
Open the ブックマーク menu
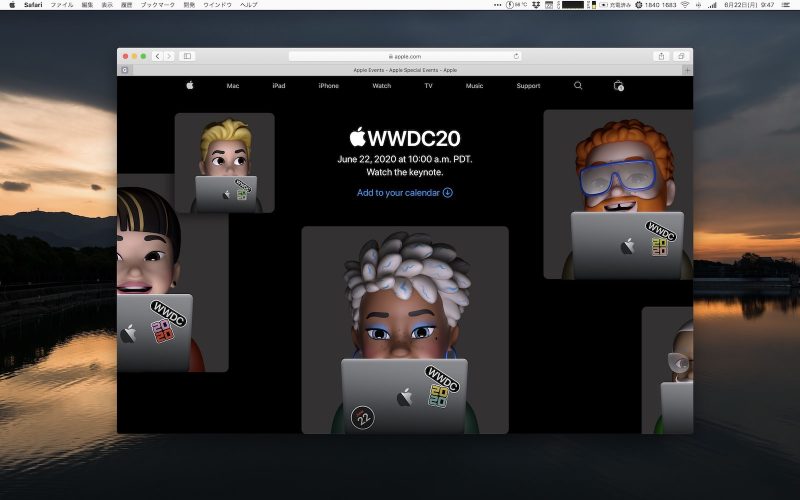click(x=158, y=5)
